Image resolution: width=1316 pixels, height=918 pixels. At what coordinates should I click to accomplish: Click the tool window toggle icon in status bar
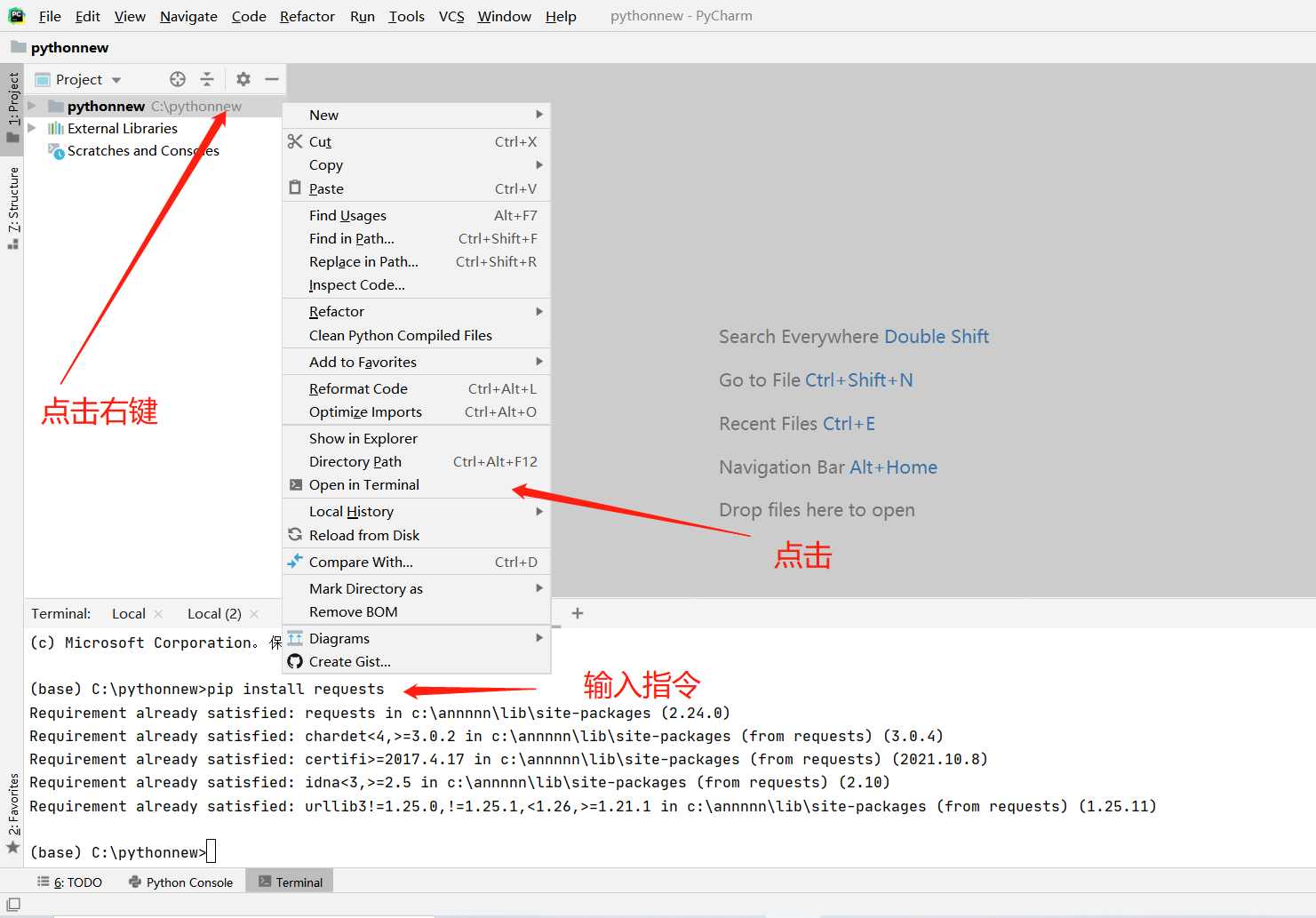13,905
